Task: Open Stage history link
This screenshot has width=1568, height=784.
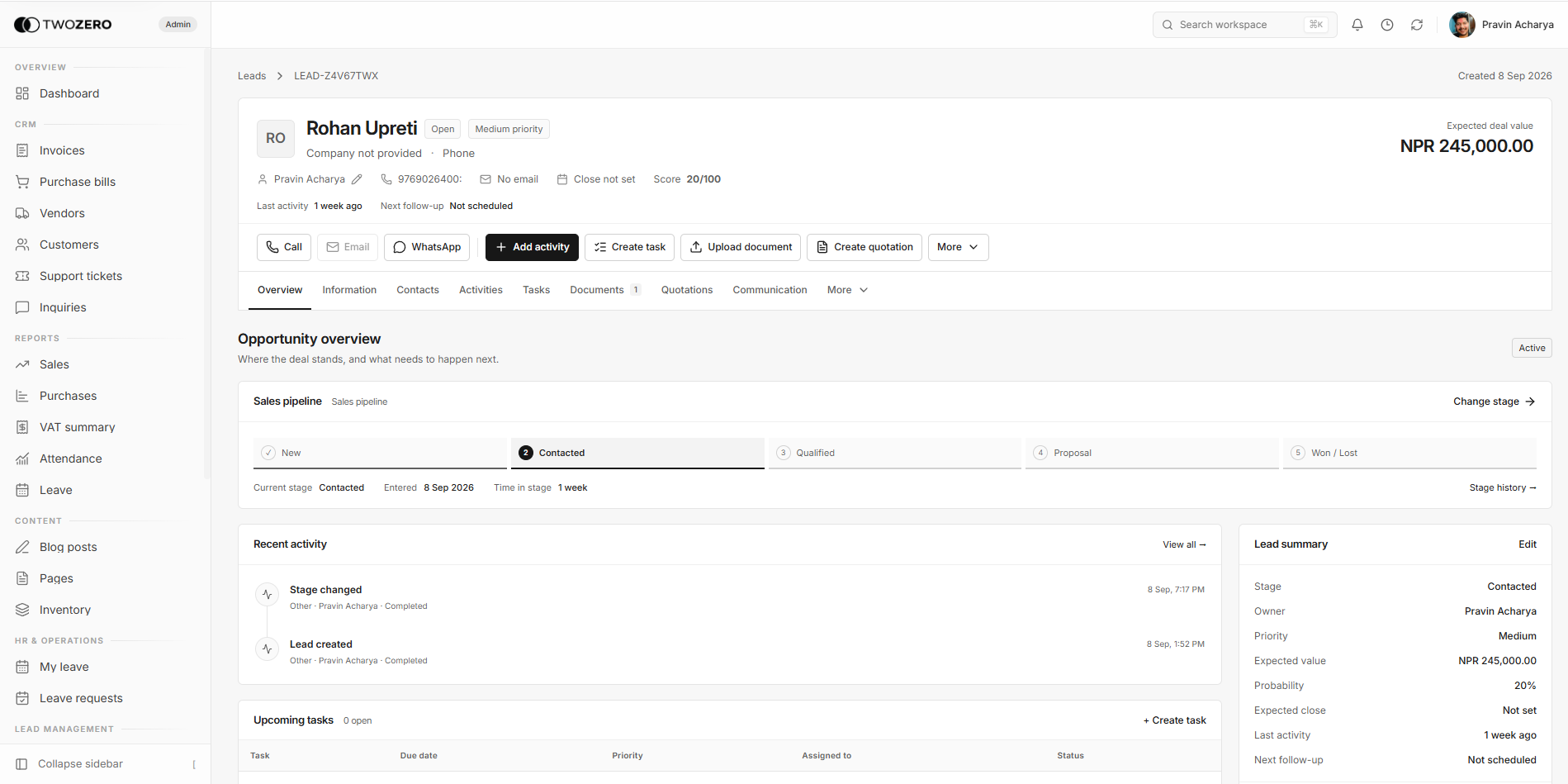Action: click(x=1503, y=487)
